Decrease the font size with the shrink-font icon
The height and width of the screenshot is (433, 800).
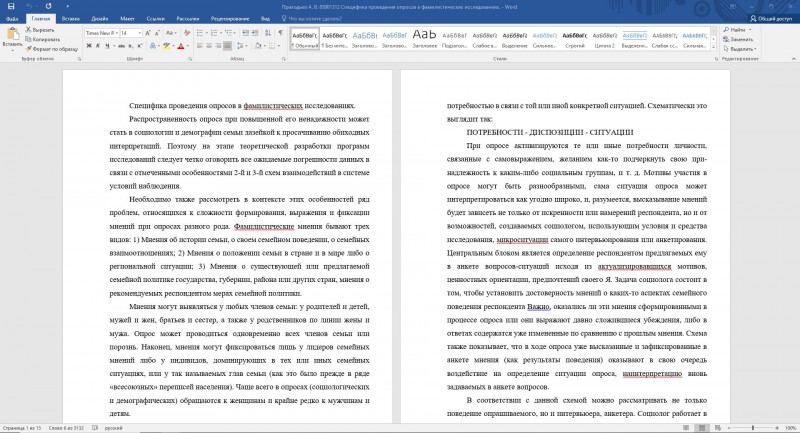[157, 33]
